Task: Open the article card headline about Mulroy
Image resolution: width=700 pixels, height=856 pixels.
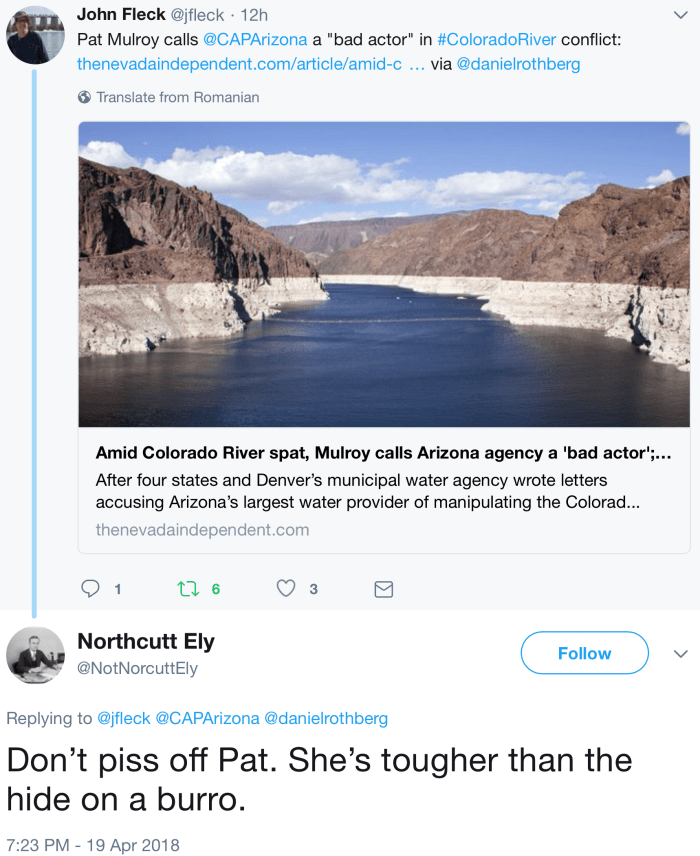Action: 383,452
